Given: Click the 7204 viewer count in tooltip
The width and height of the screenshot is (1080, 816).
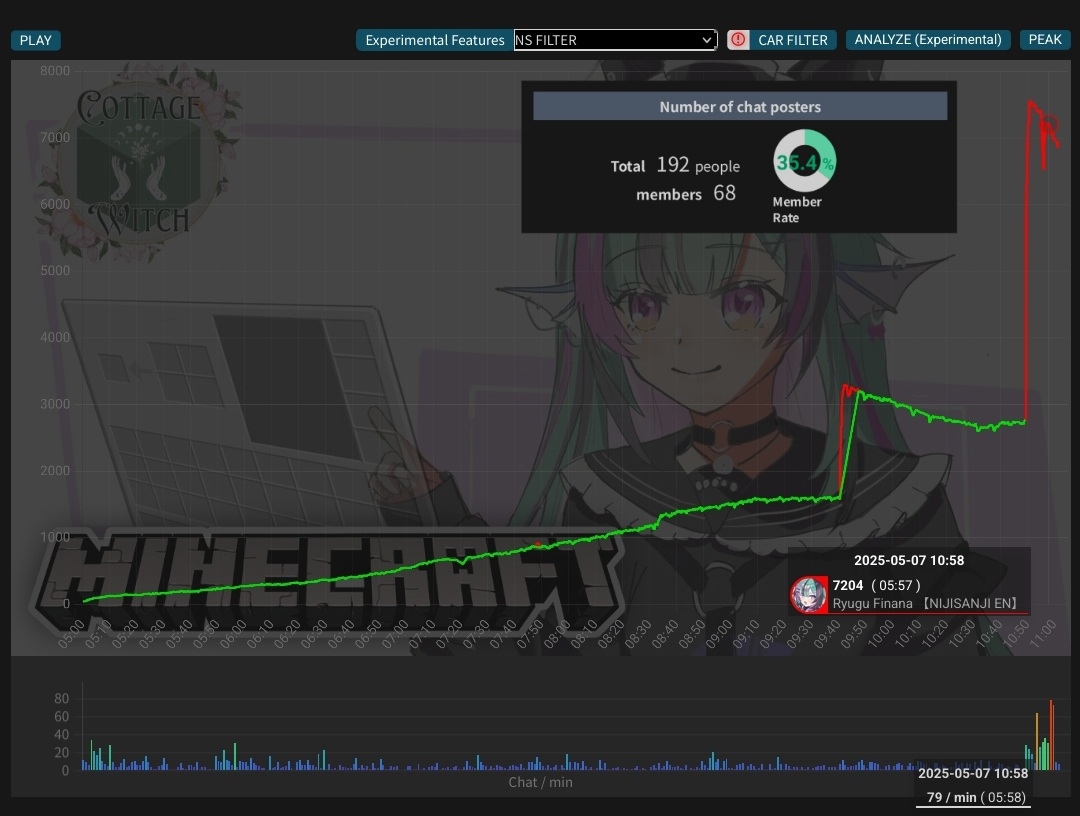Looking at the screenshot, I should pyautogui.click(x=847, y=585).
